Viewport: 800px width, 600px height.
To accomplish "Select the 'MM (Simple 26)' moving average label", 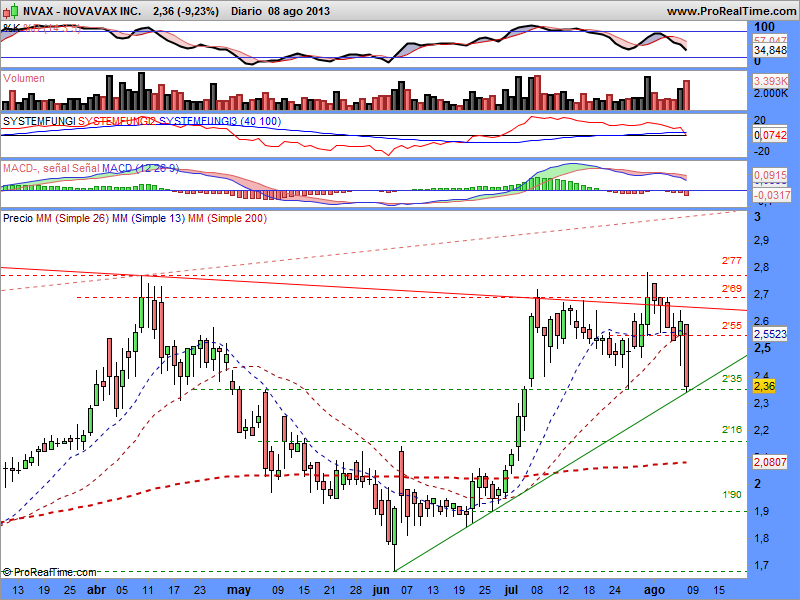I will point(72,218).
